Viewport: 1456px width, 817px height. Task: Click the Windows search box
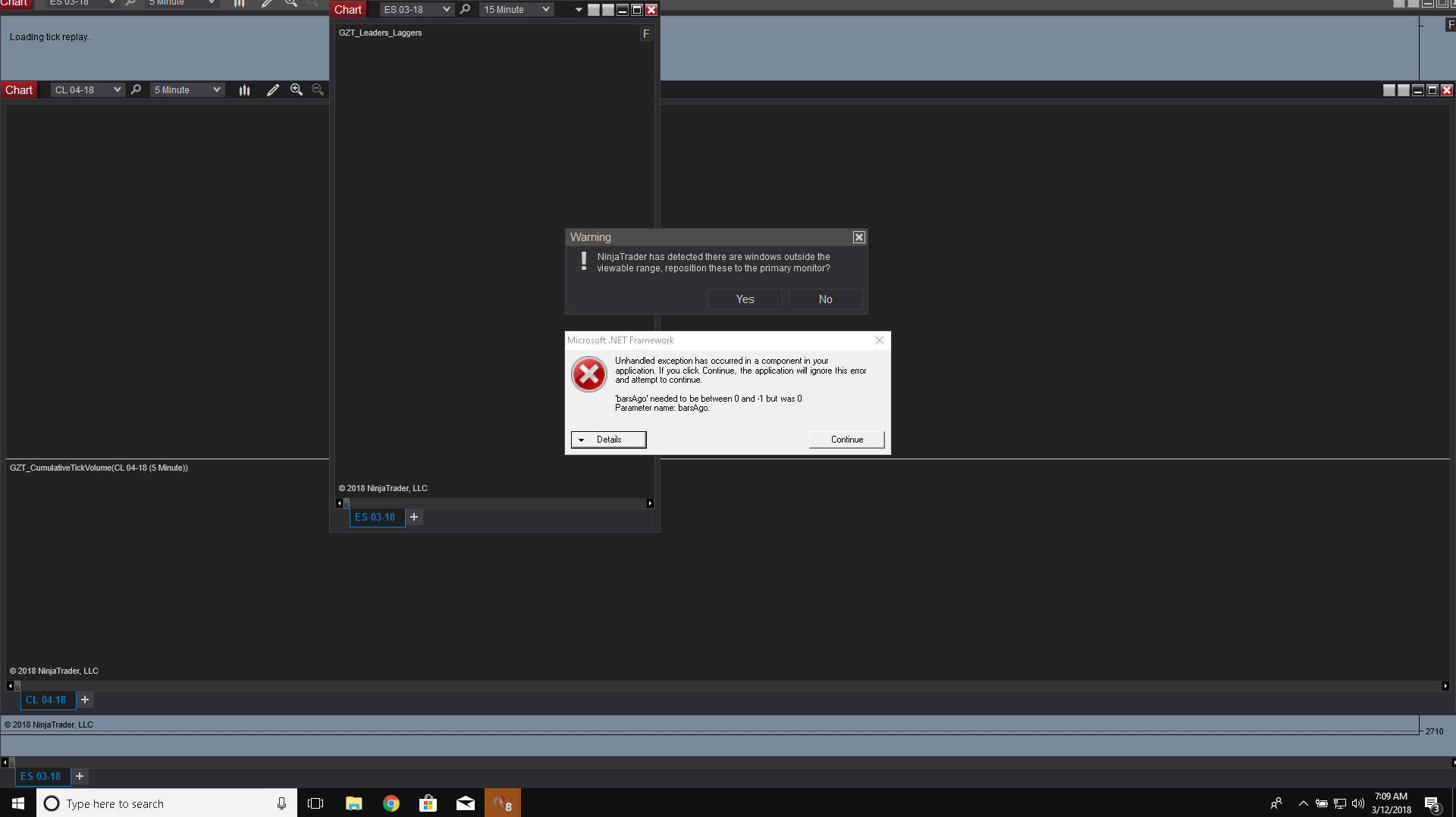[x=167, y=803]
